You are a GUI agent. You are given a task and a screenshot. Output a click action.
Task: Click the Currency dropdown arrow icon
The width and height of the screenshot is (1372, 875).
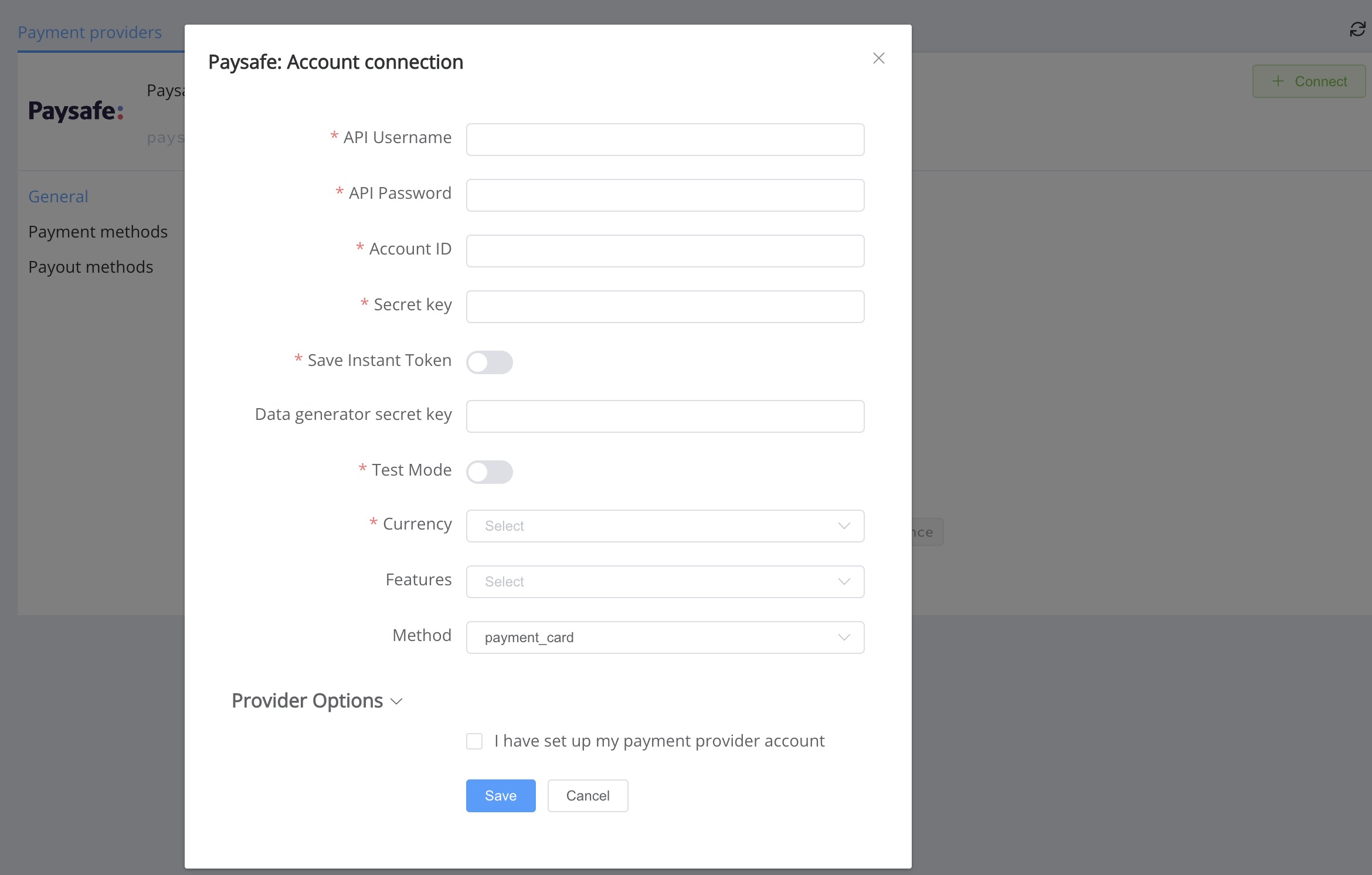[844, 525]
